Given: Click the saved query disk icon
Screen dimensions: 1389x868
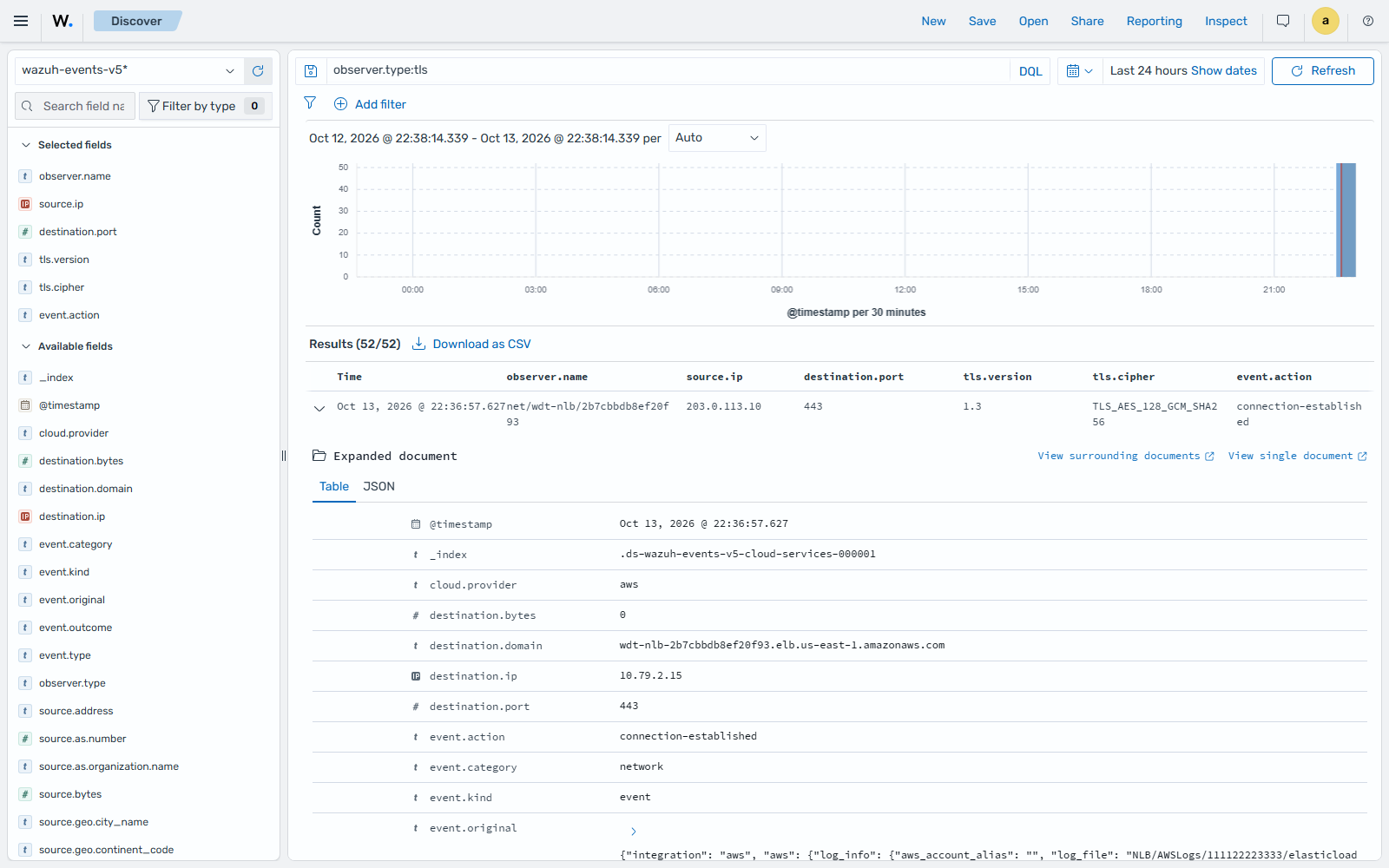Looking at the screenshot, I should (x=311, y=71).
